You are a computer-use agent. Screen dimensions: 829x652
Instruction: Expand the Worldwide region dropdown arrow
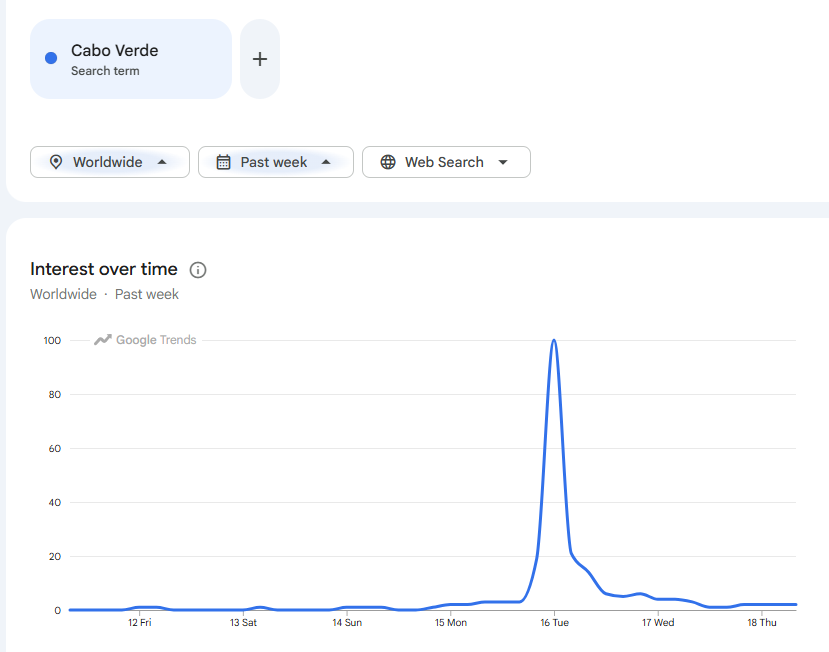pyautogui.click(x=162, y=162)
